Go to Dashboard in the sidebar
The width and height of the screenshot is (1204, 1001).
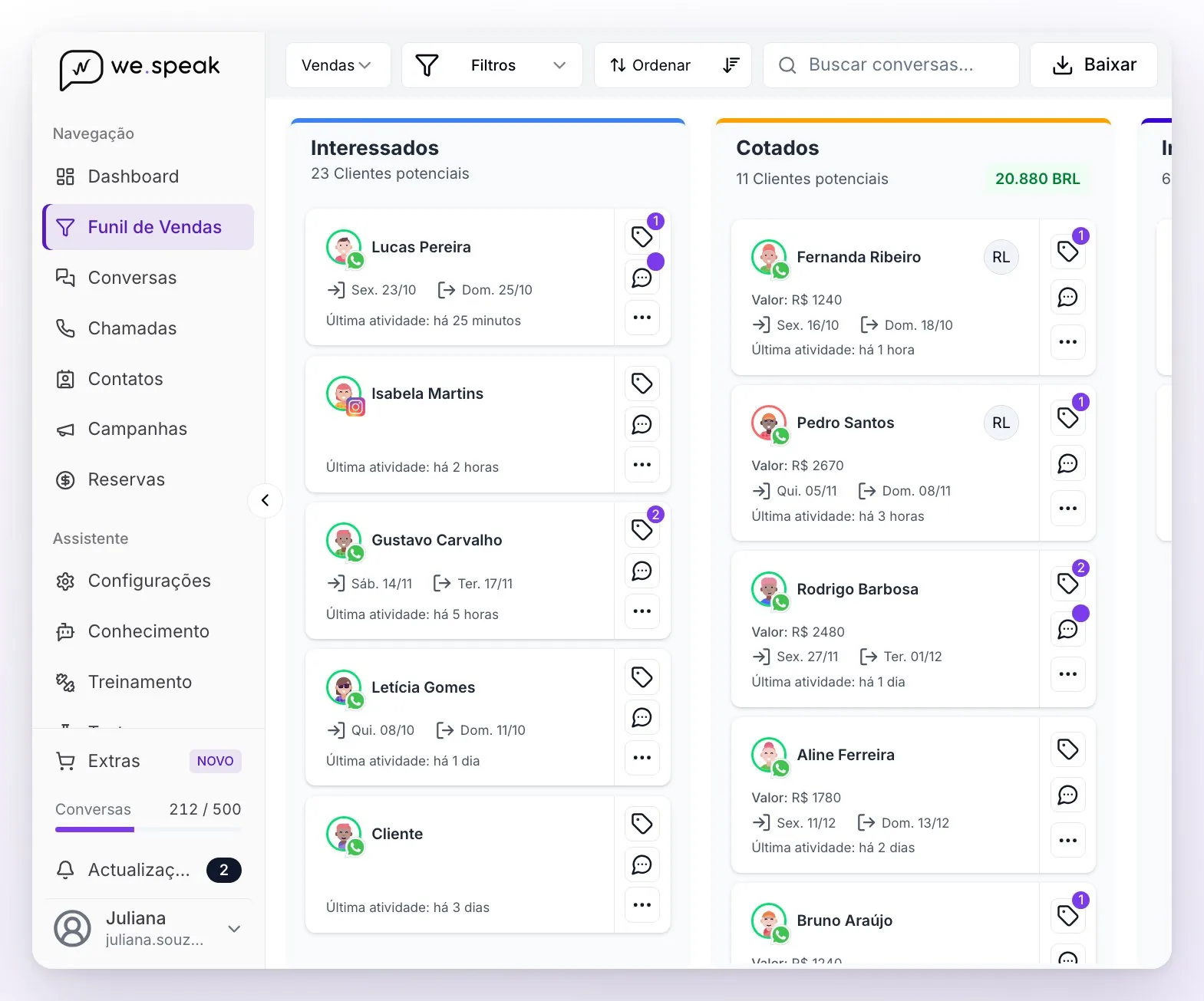click(148, 176)
